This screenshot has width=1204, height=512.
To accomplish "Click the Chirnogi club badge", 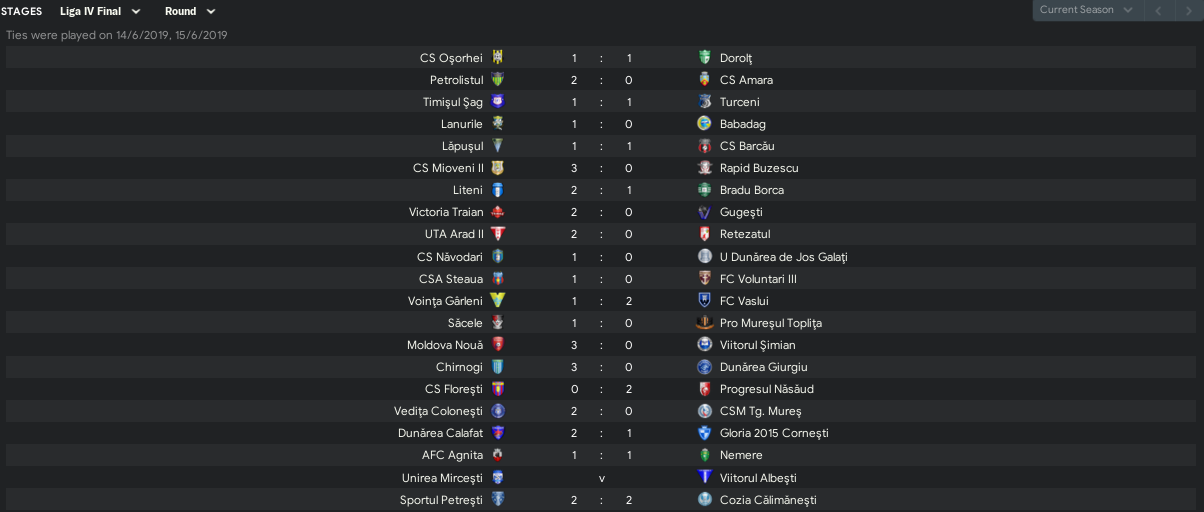I will point(497,367).
